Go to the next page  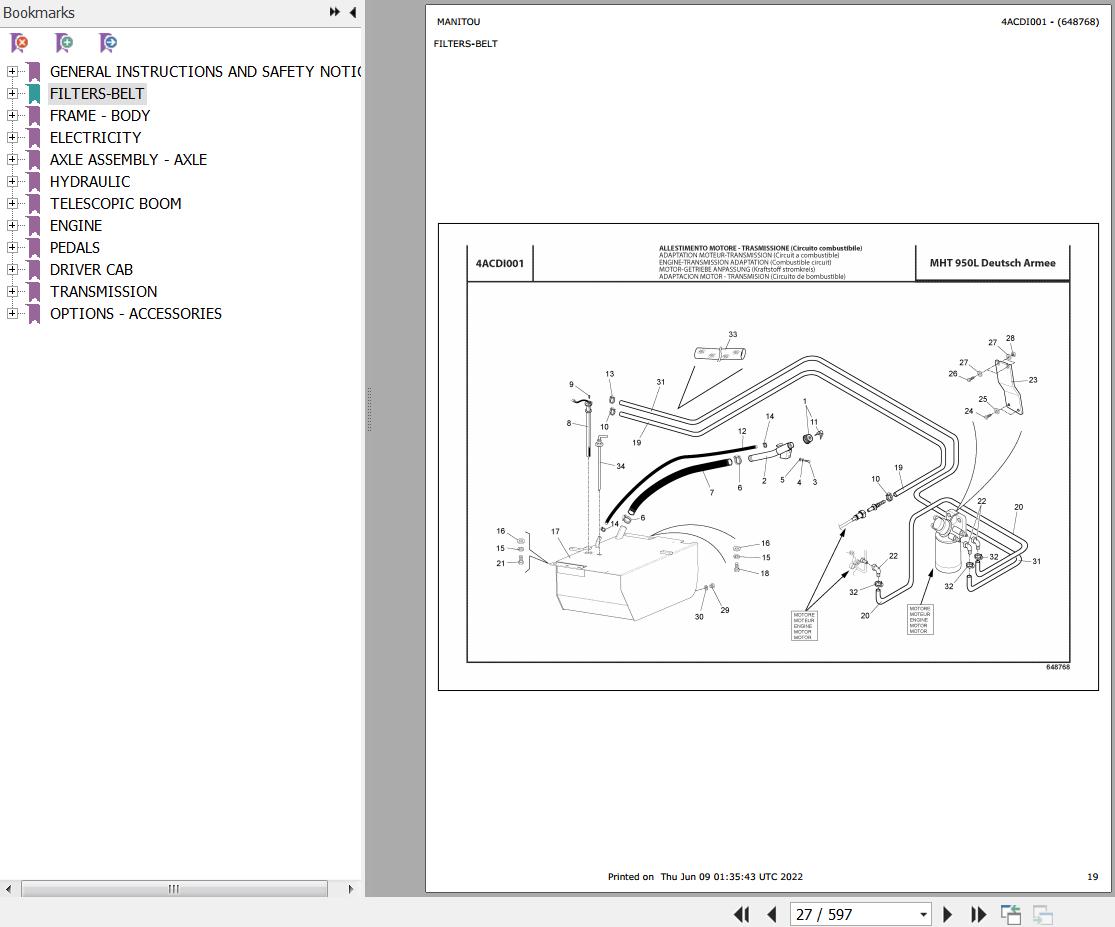[x=947, y=914]
